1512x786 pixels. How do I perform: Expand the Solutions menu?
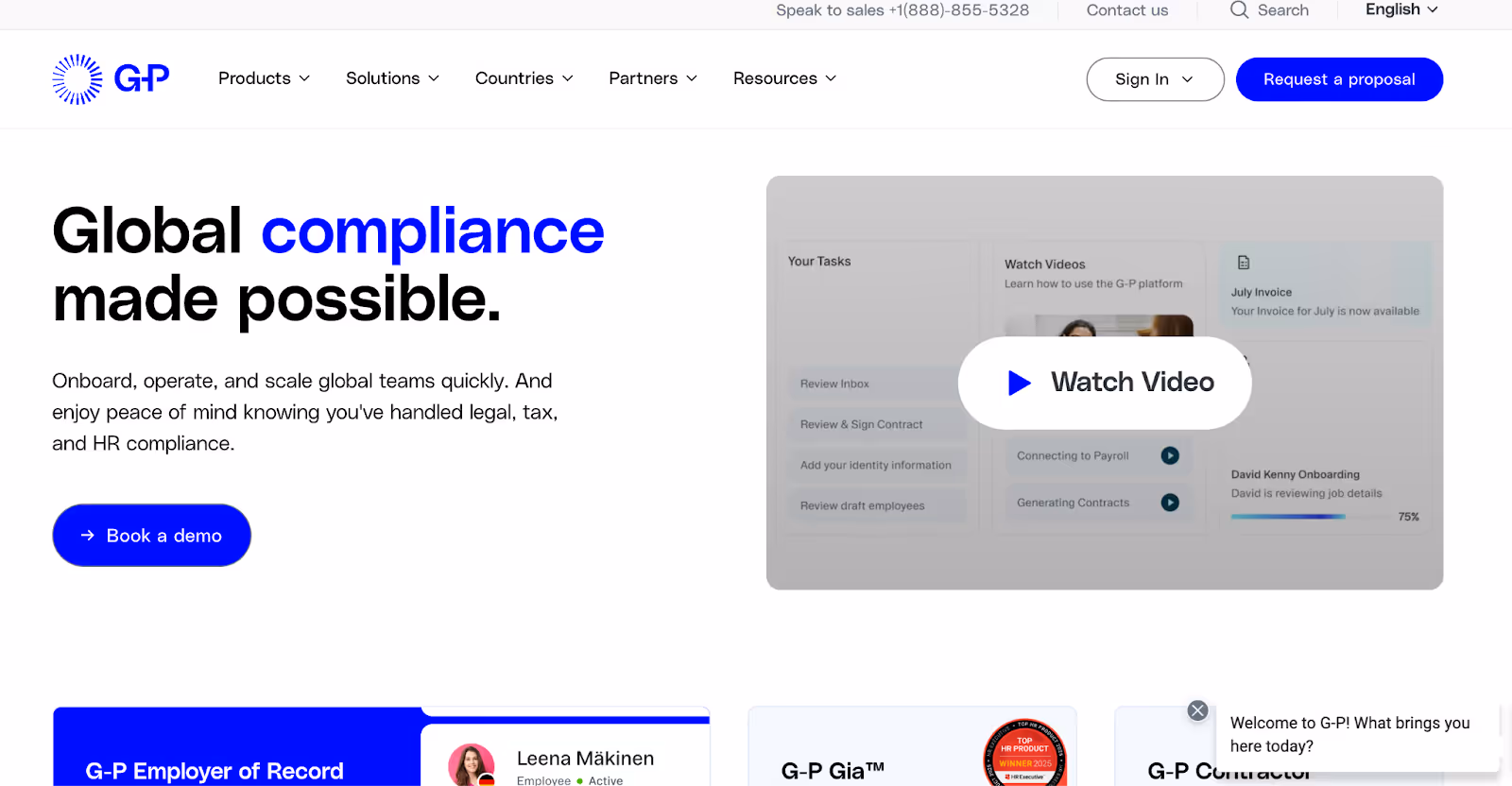(392, 78)
